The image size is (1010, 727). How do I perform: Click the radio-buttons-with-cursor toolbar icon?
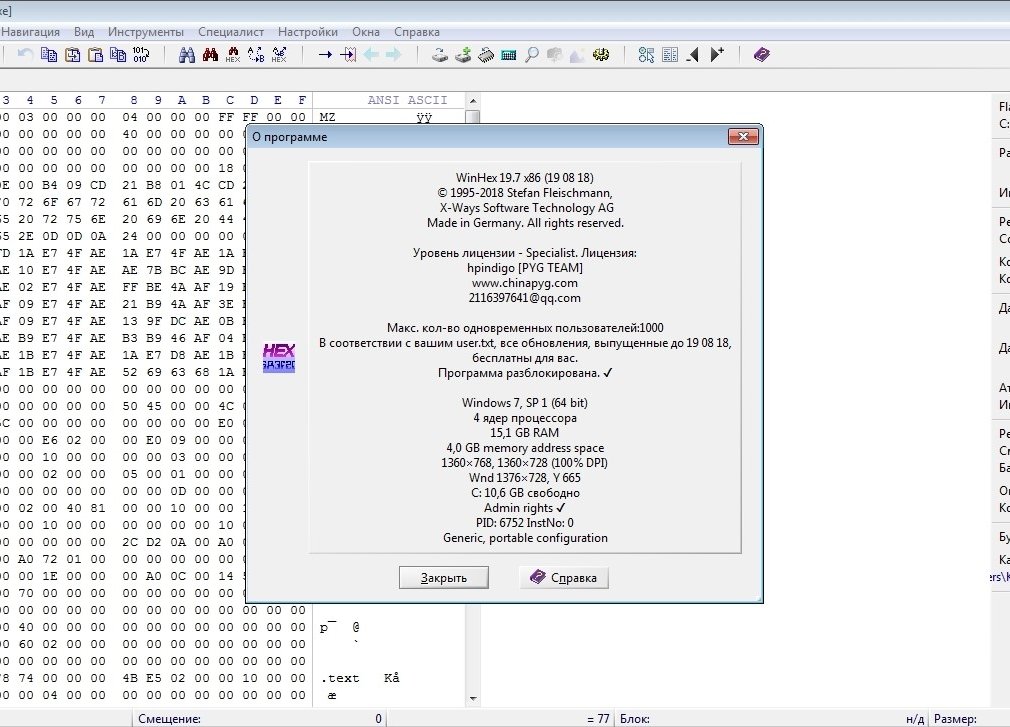(x=647, y=55)
